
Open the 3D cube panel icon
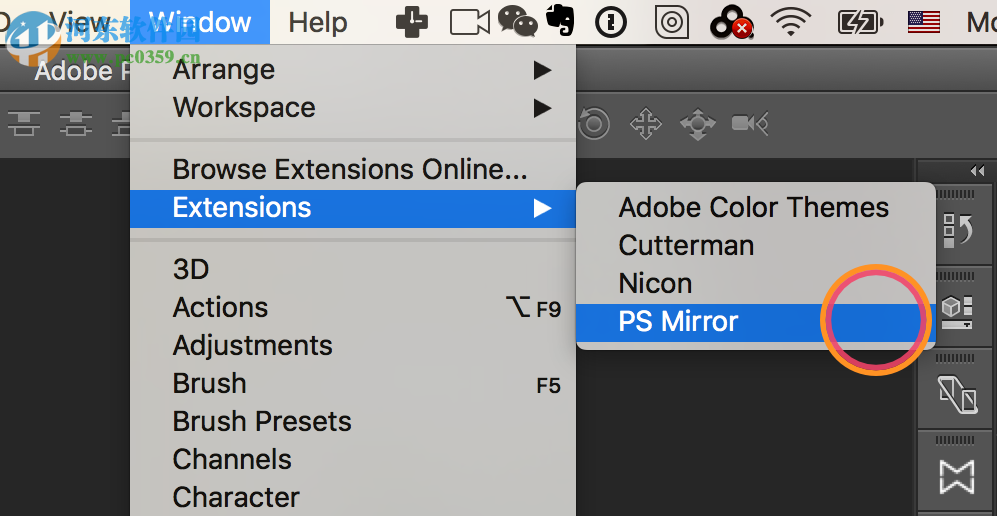tap(957, 312)
